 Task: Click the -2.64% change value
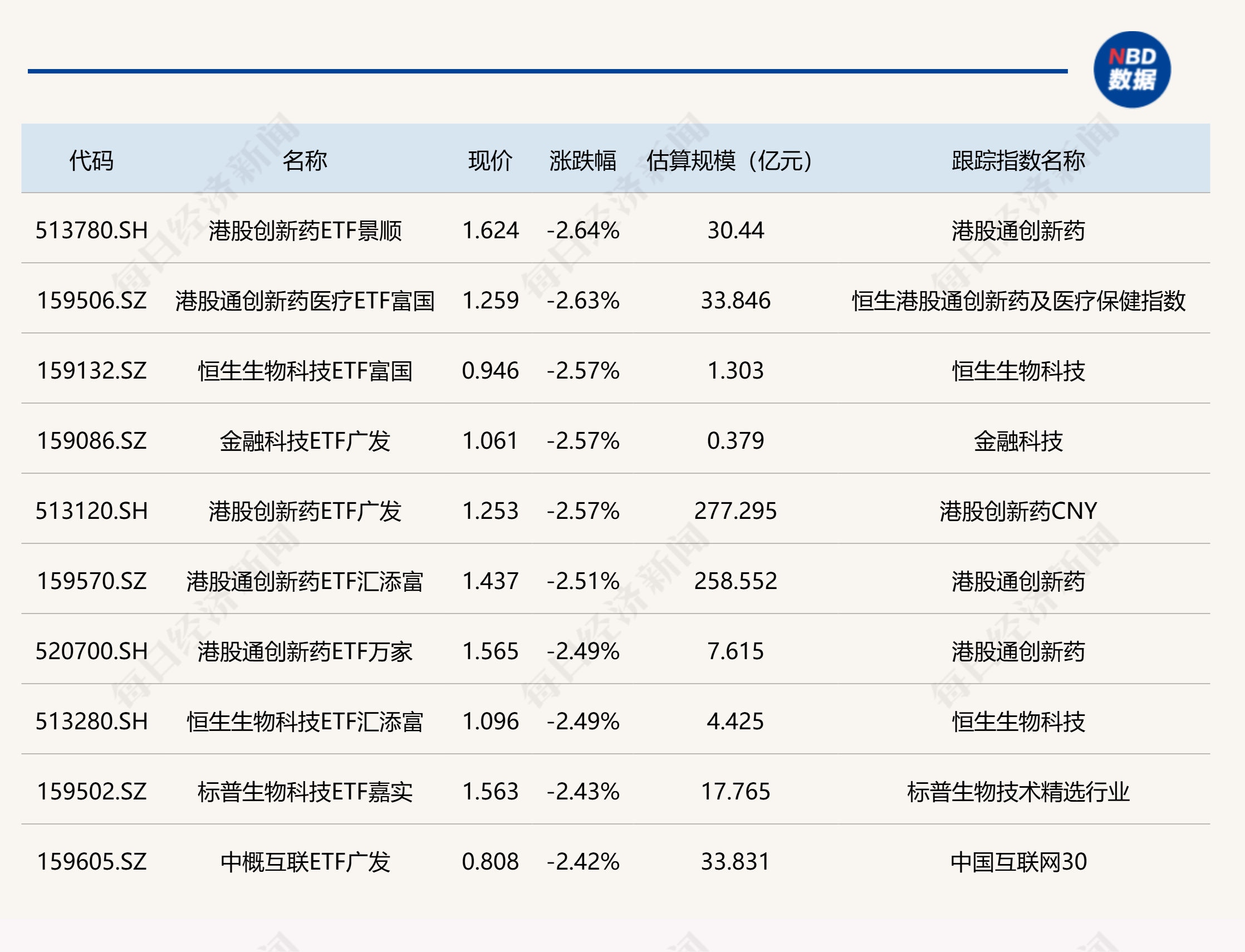[x=582, y=230]
